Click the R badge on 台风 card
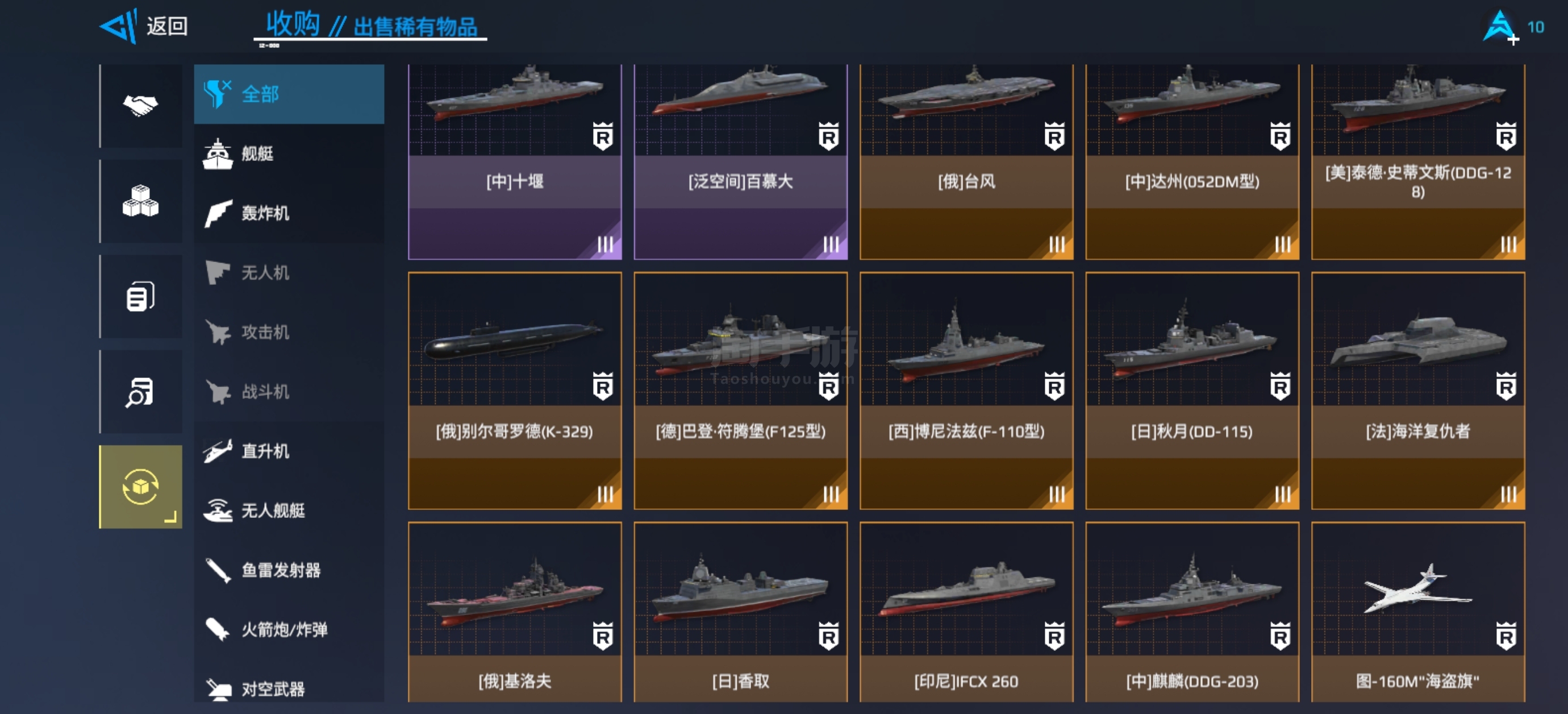This screenshot has width=1568, height=714. [x=1054, y=136]
